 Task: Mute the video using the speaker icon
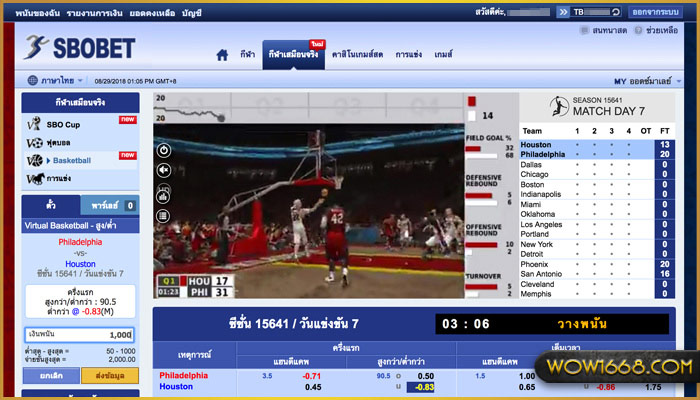(x=164, y=170)
